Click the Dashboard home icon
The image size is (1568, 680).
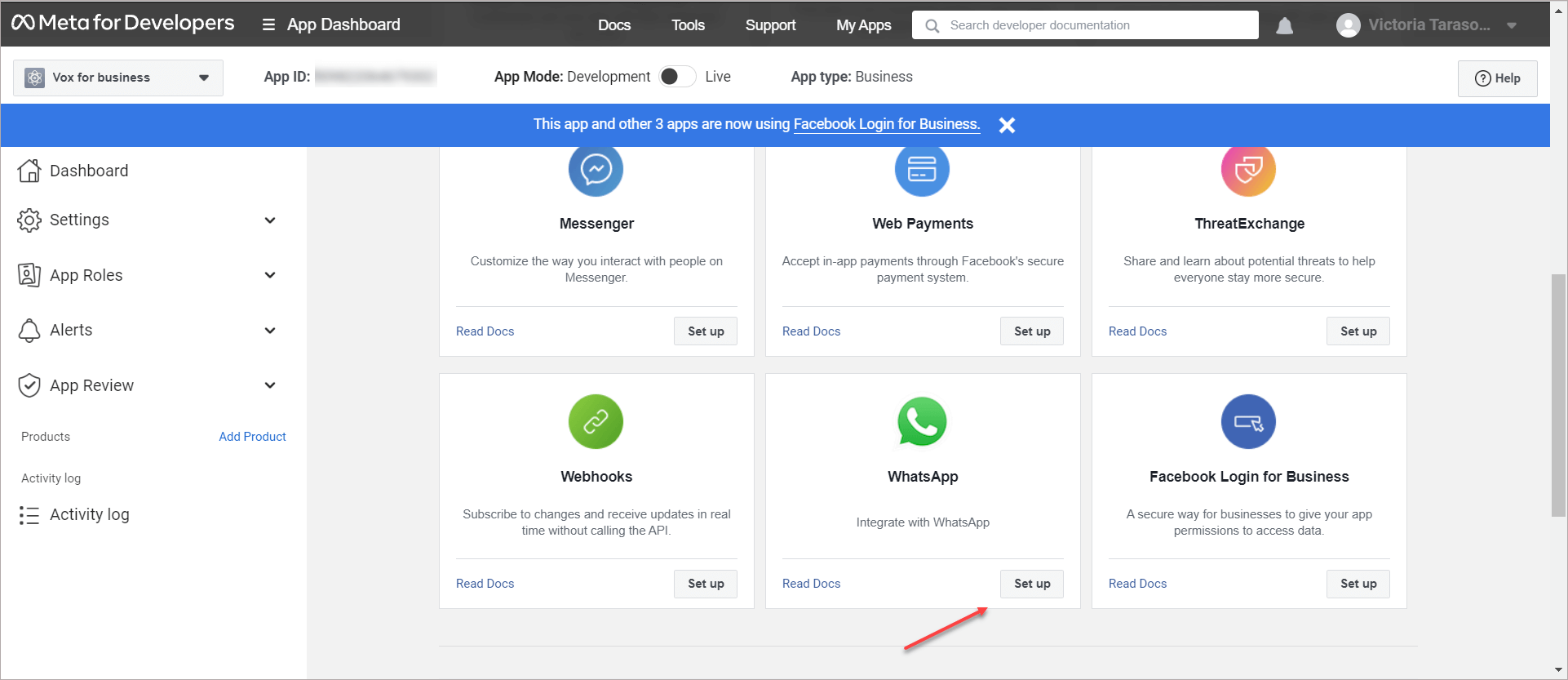(29, 171)
